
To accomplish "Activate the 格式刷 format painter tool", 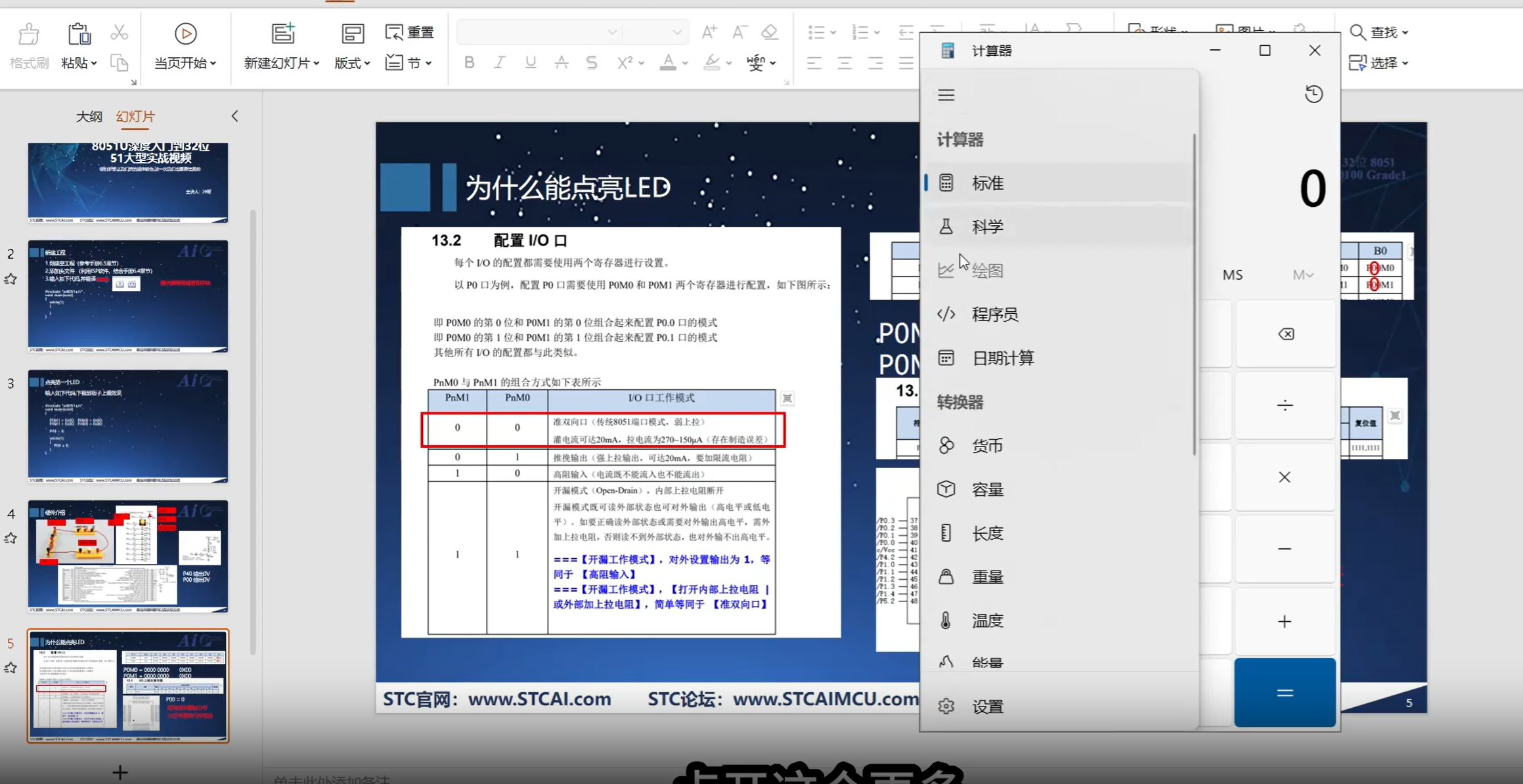I will [28, 45].
